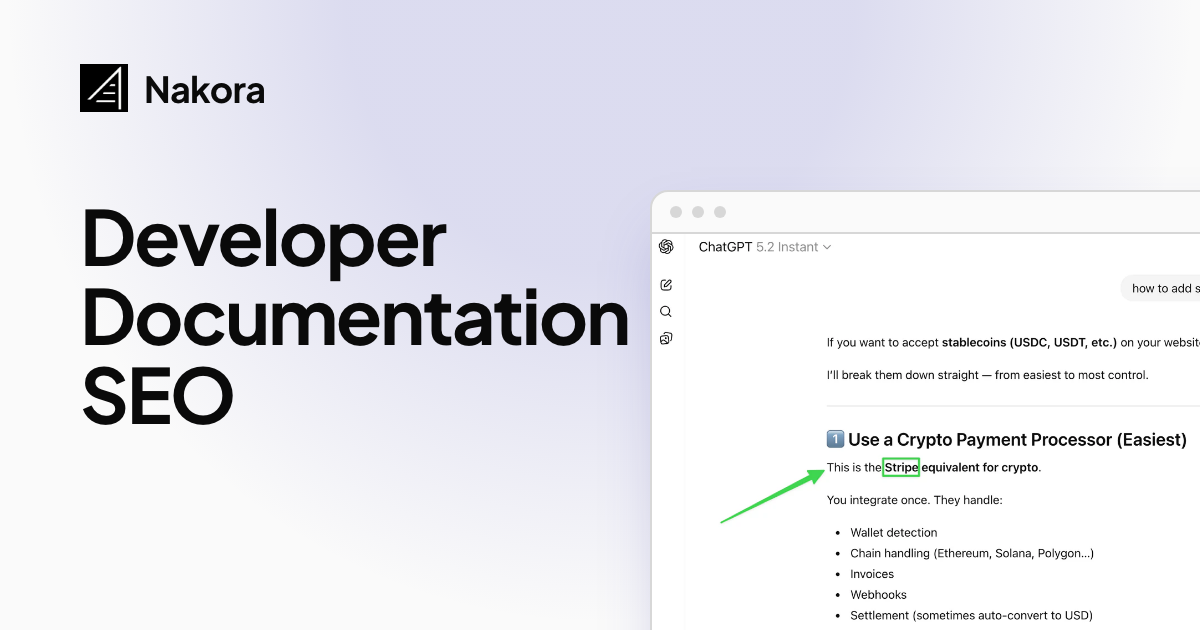Click line "You integrate once. They handle:"
Viewport: 1200px width, 630px height.
pyautogui.click(x=914, y=500)
